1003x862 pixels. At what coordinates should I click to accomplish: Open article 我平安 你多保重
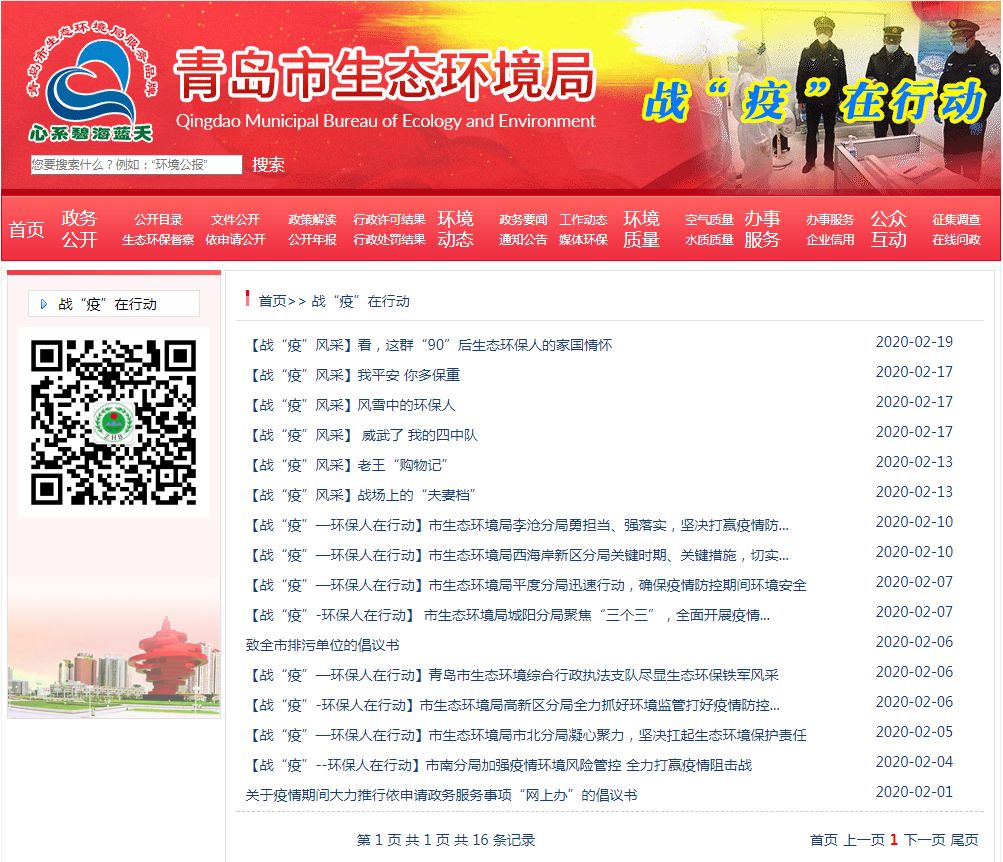pyautogui.click(x=353, y=375)
